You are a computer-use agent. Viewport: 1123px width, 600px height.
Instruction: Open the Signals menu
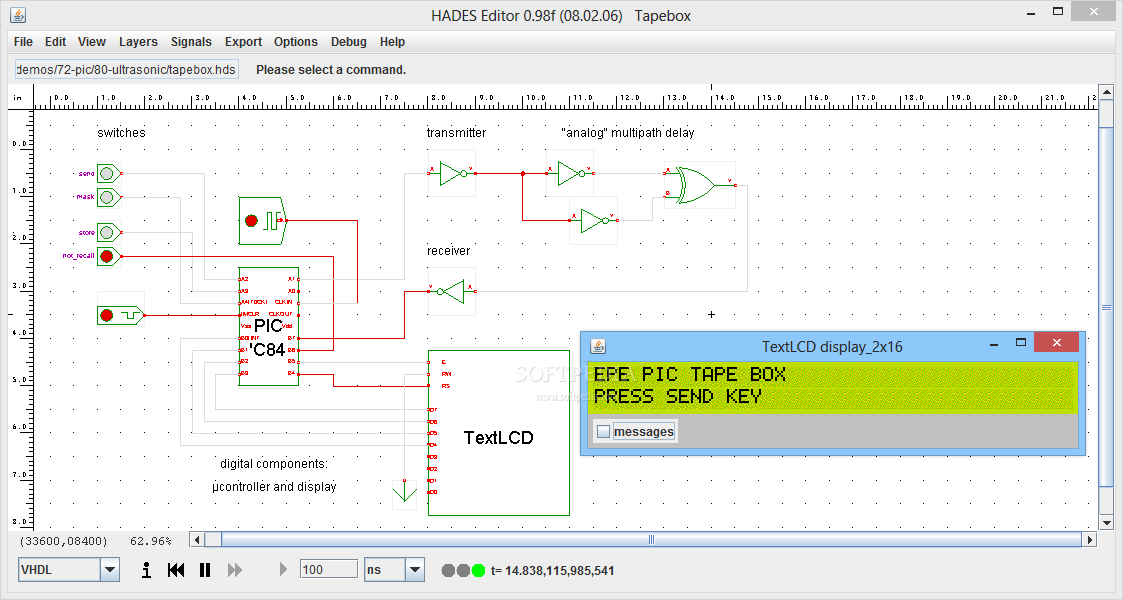pos(191,42)
